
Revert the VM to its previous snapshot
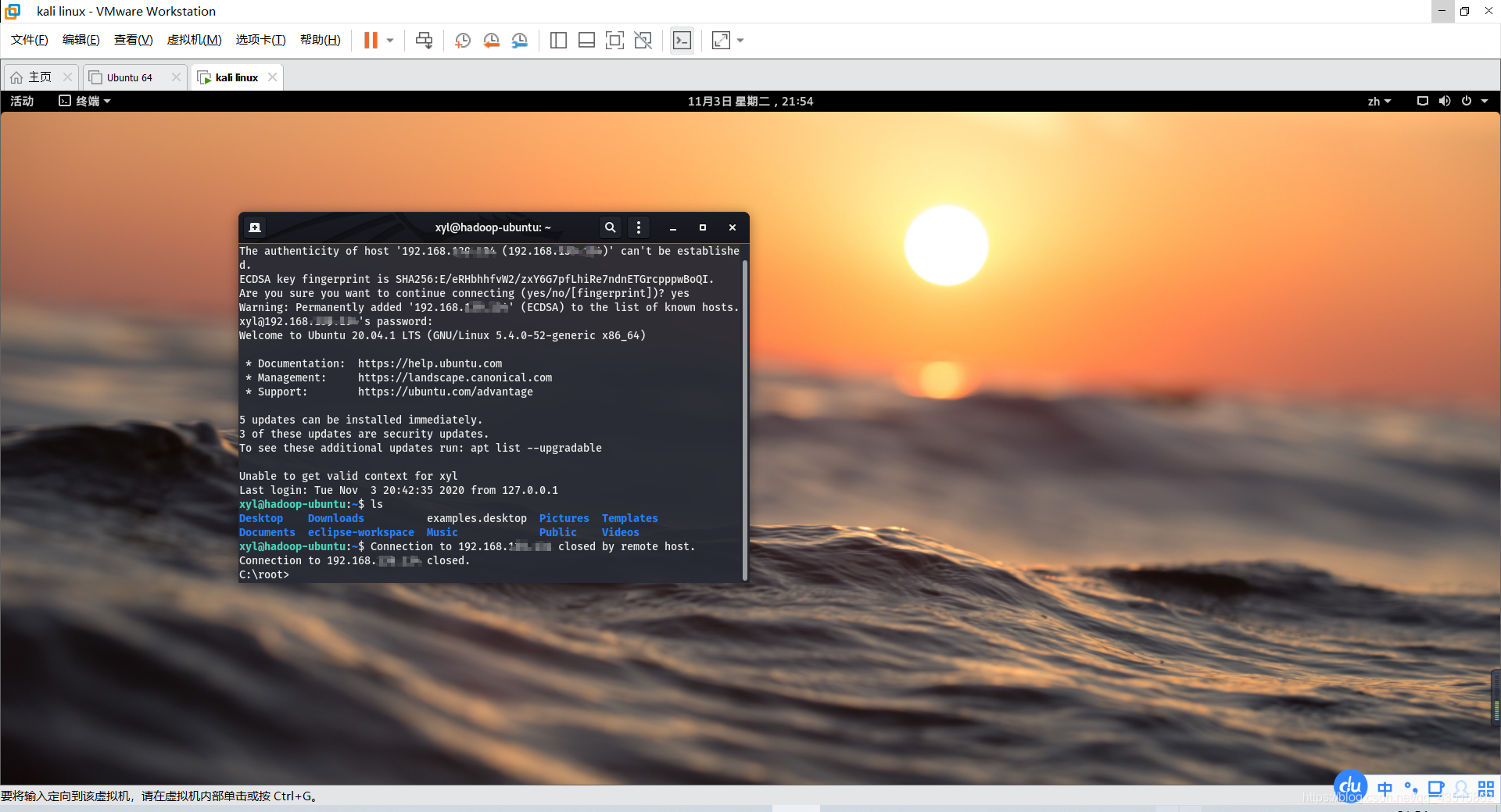(491, 41)
